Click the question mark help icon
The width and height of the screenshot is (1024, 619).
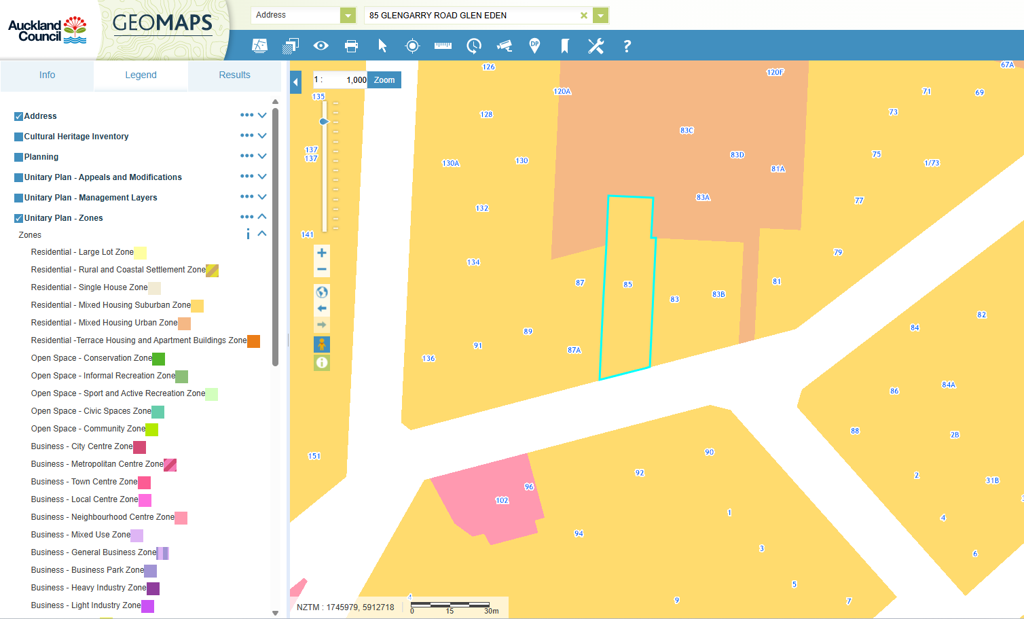click(x=627, y=46)
